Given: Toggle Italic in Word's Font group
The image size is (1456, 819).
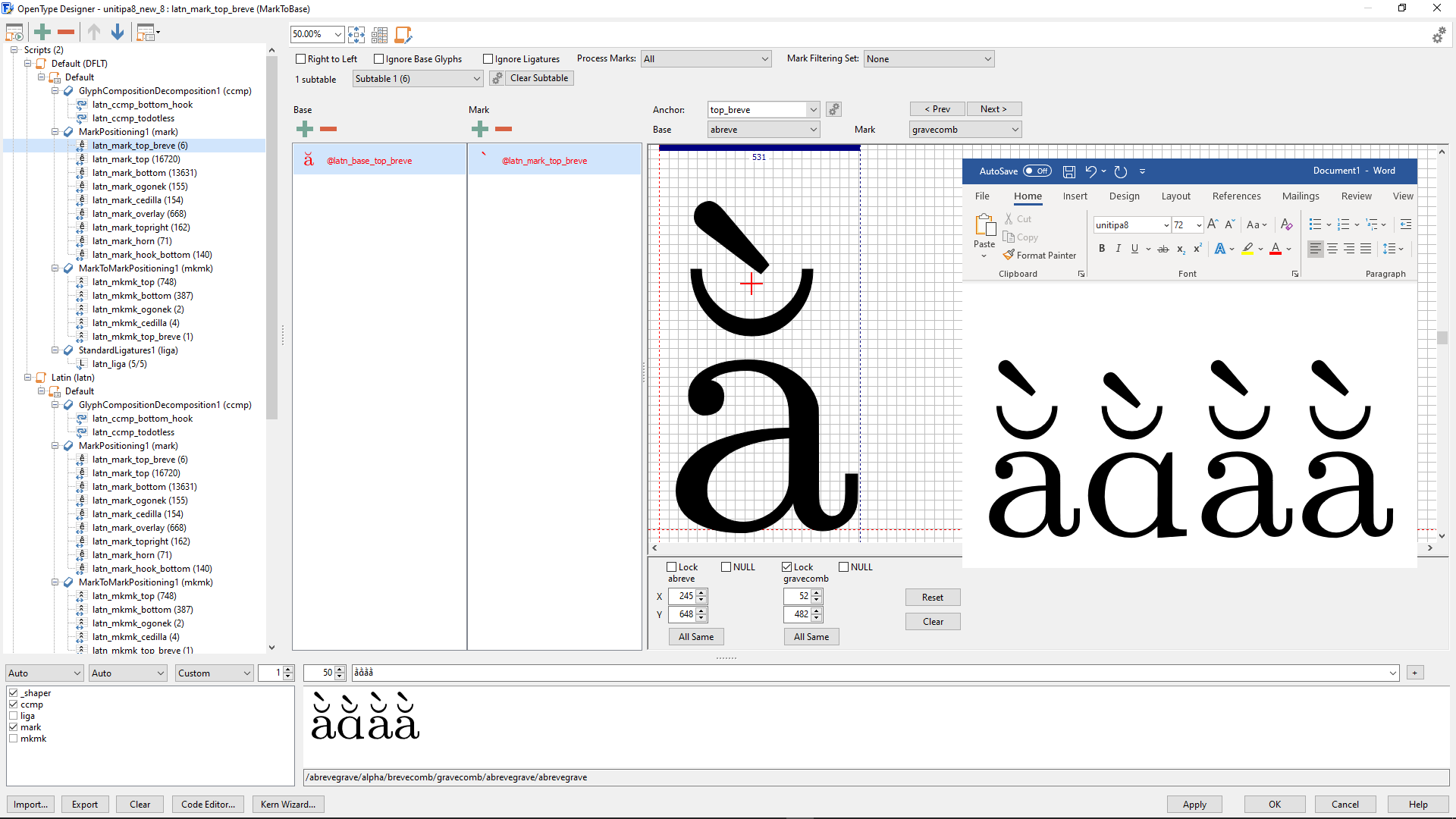Looking at the screenshot, I should 1118,248.
